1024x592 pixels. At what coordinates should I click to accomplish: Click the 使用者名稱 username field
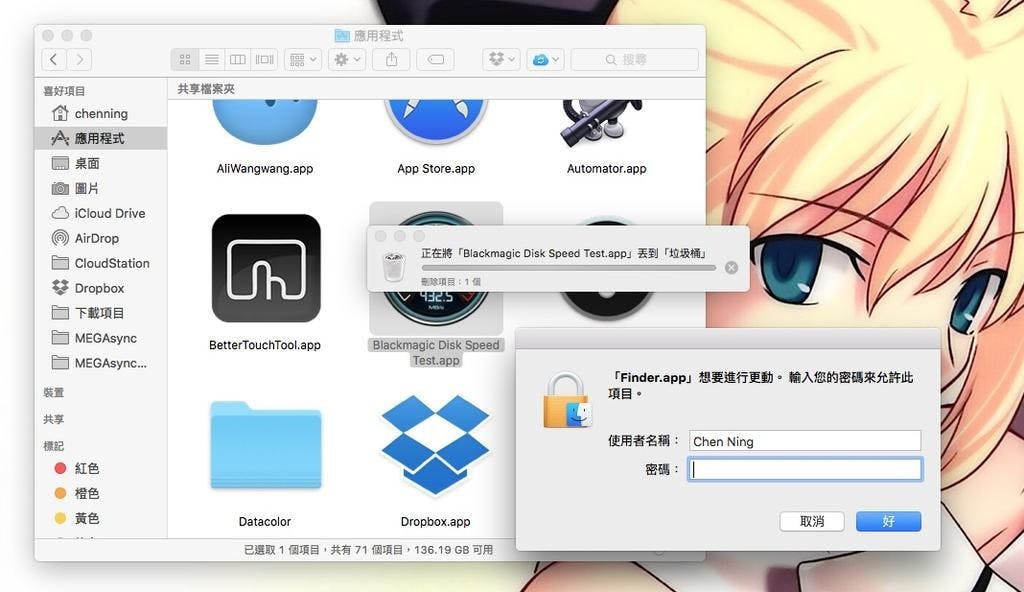click(805, 441)
